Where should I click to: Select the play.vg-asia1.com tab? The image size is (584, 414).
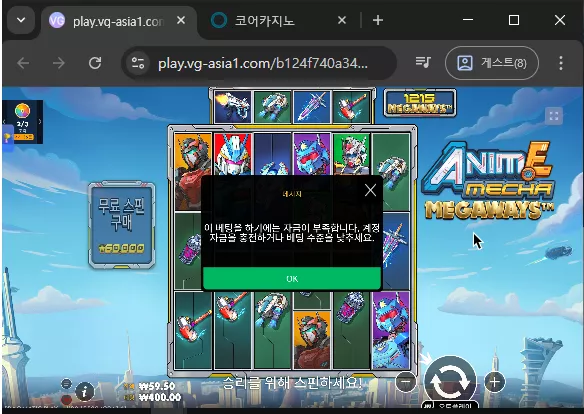118,20
